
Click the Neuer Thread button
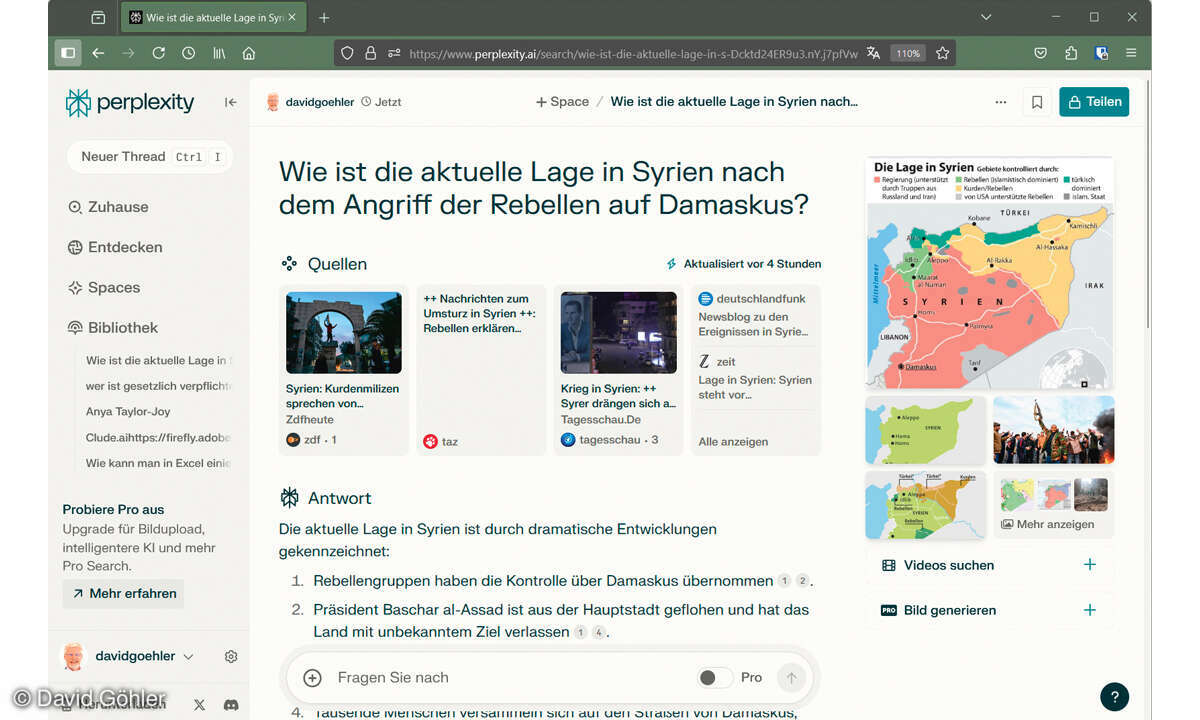[148, 157]
